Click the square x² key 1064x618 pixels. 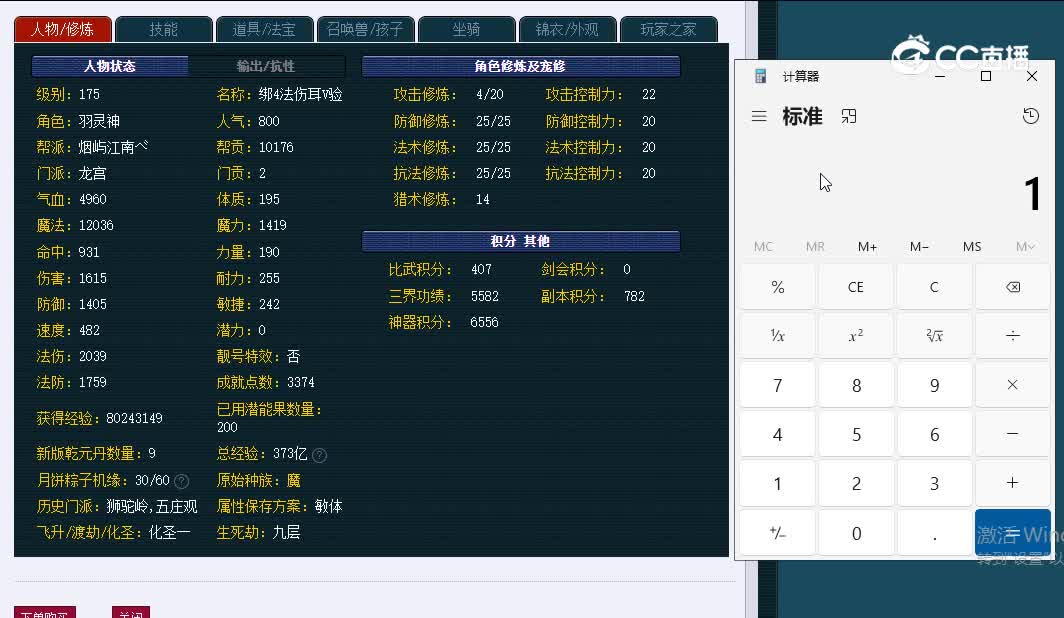pyautogui.click(x=856, y=336)
